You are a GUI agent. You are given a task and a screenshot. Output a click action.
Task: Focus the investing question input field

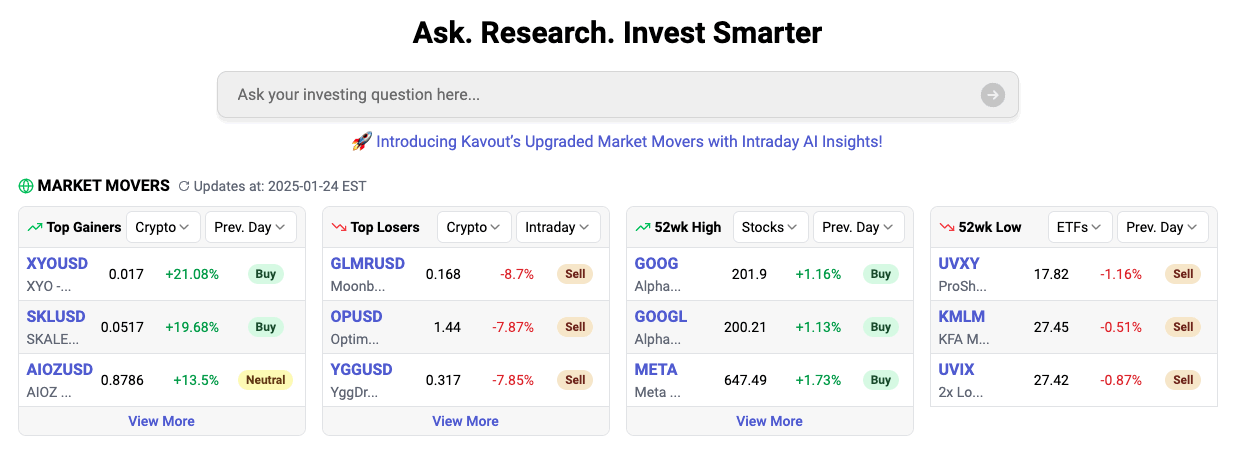pos(600,95)
